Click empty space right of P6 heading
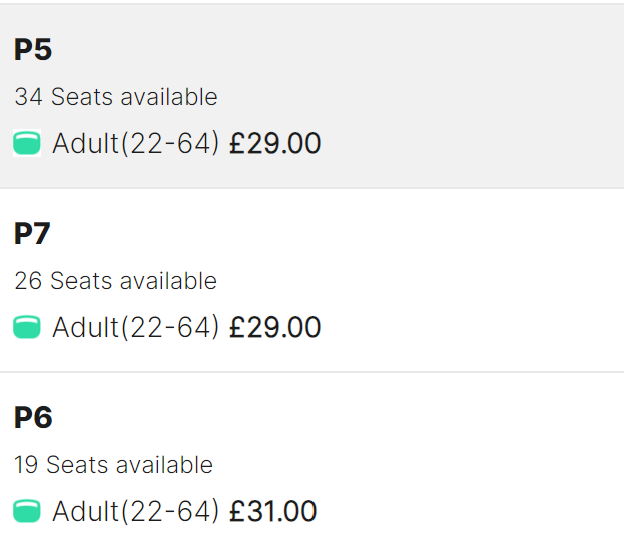624x550 pixels. point(338,417)
